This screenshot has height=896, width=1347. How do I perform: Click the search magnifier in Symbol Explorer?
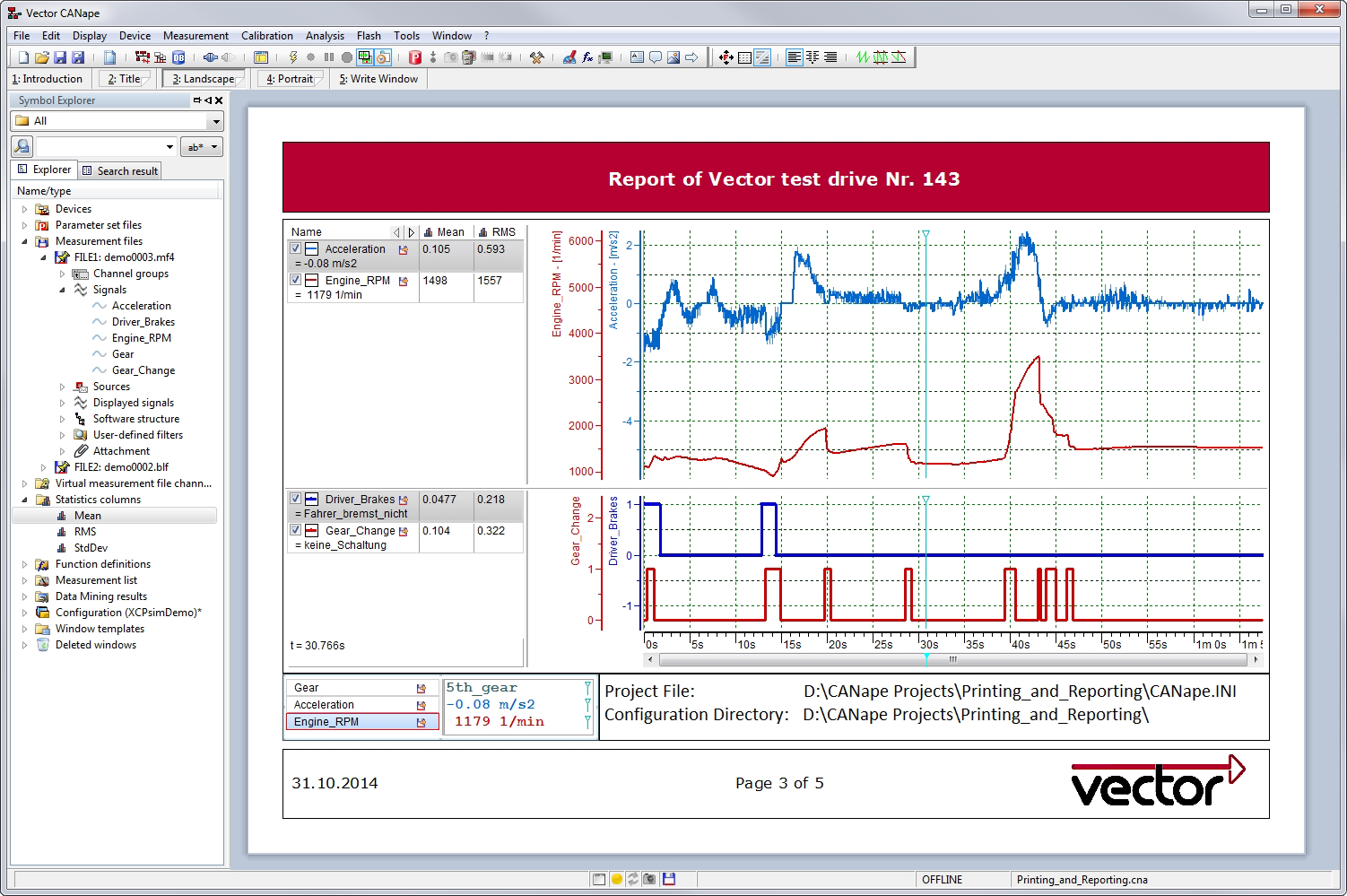pos(22,146)
